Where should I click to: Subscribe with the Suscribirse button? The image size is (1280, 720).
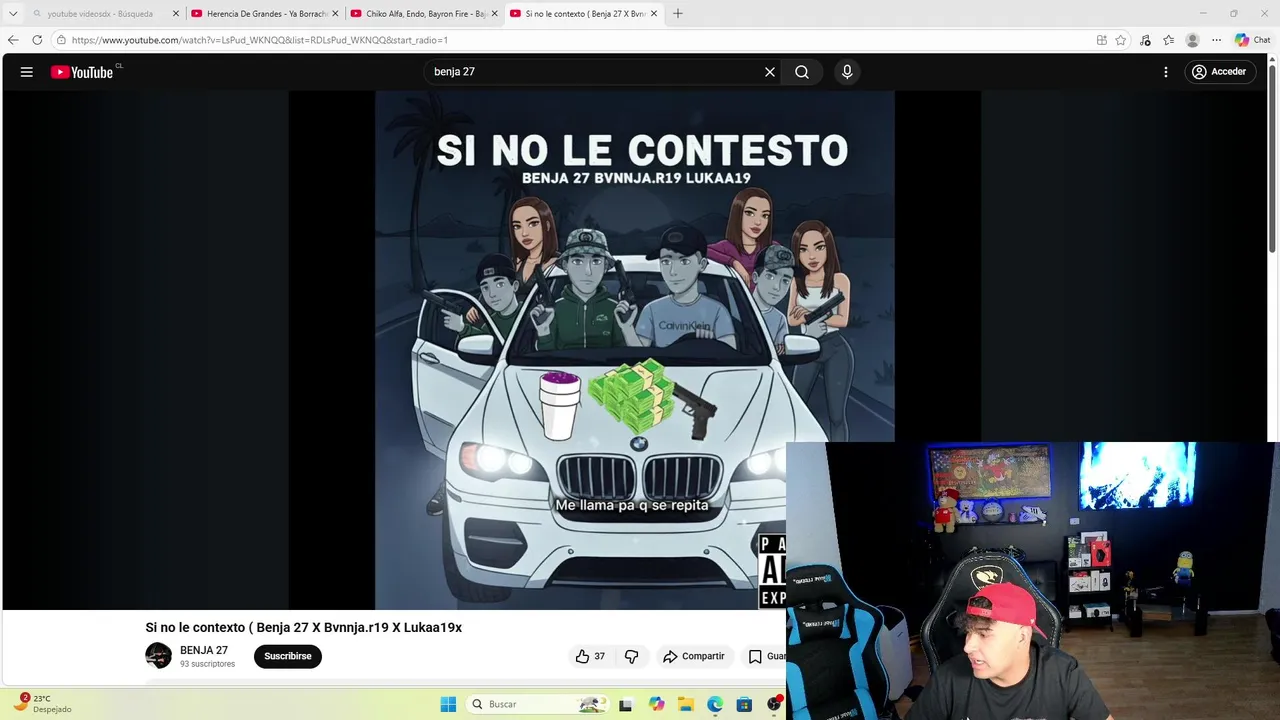pos(288,656)
